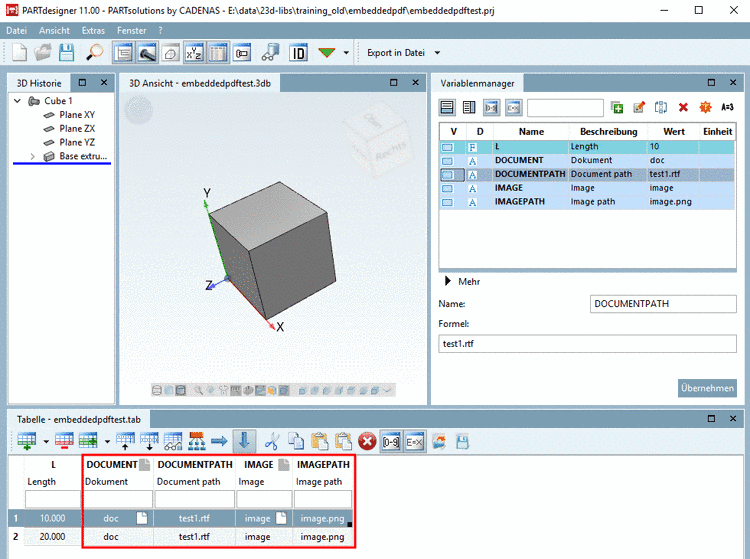
Task: Click the blue brackets reorder variable icon
Action: (x=661, y=107)
